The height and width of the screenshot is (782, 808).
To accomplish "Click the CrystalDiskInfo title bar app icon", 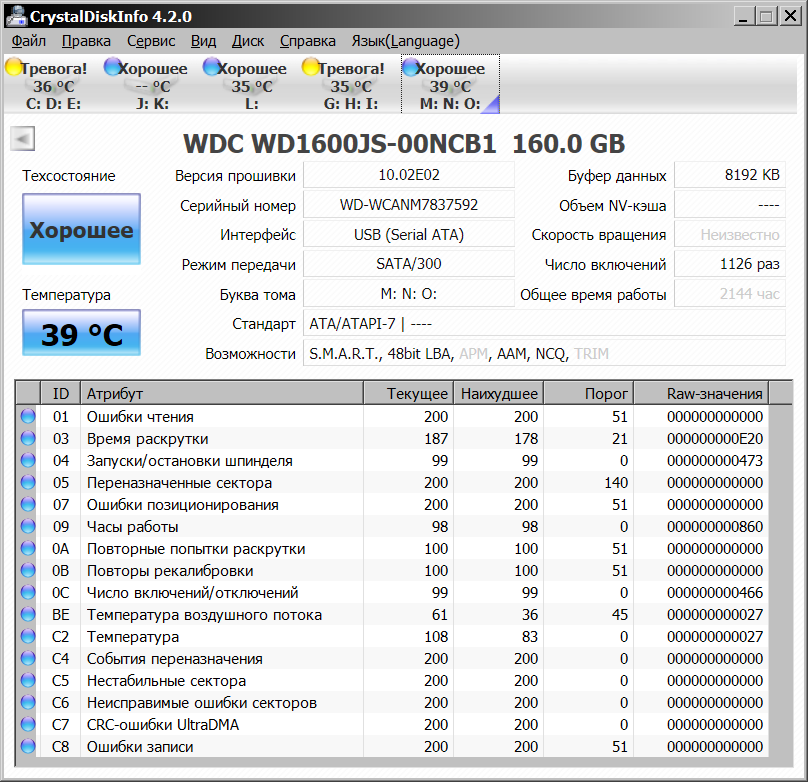I will (x=15, y=16).
